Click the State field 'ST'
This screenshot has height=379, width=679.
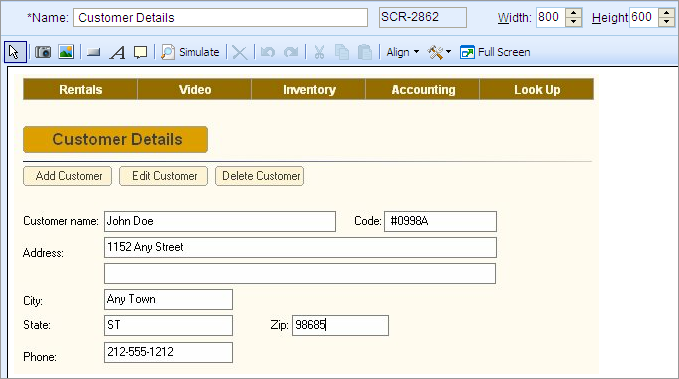[x=168, y=325]
